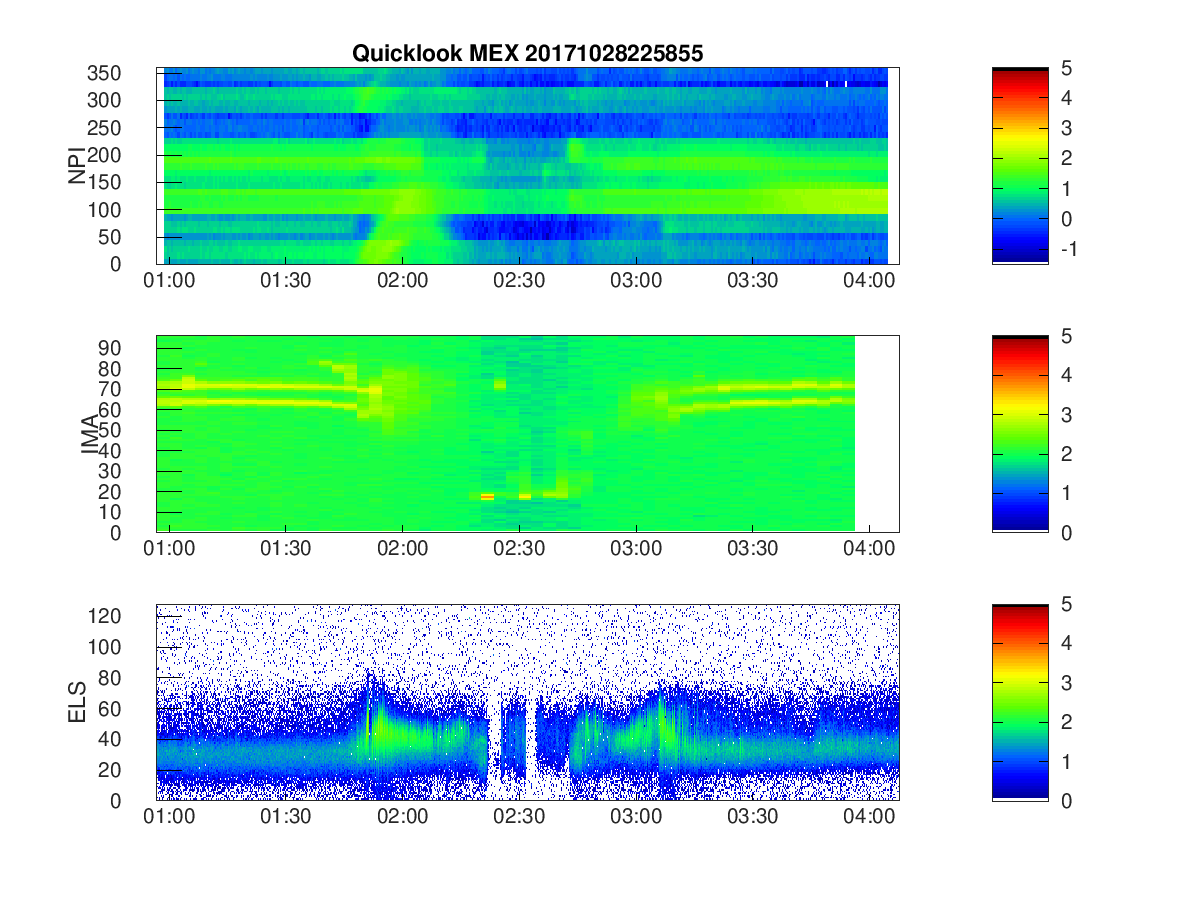Screen dimensions: 1200x900
Task: Pick the ELS panel's color bar
Action: pyautogui.click(x=1020, y=702)
